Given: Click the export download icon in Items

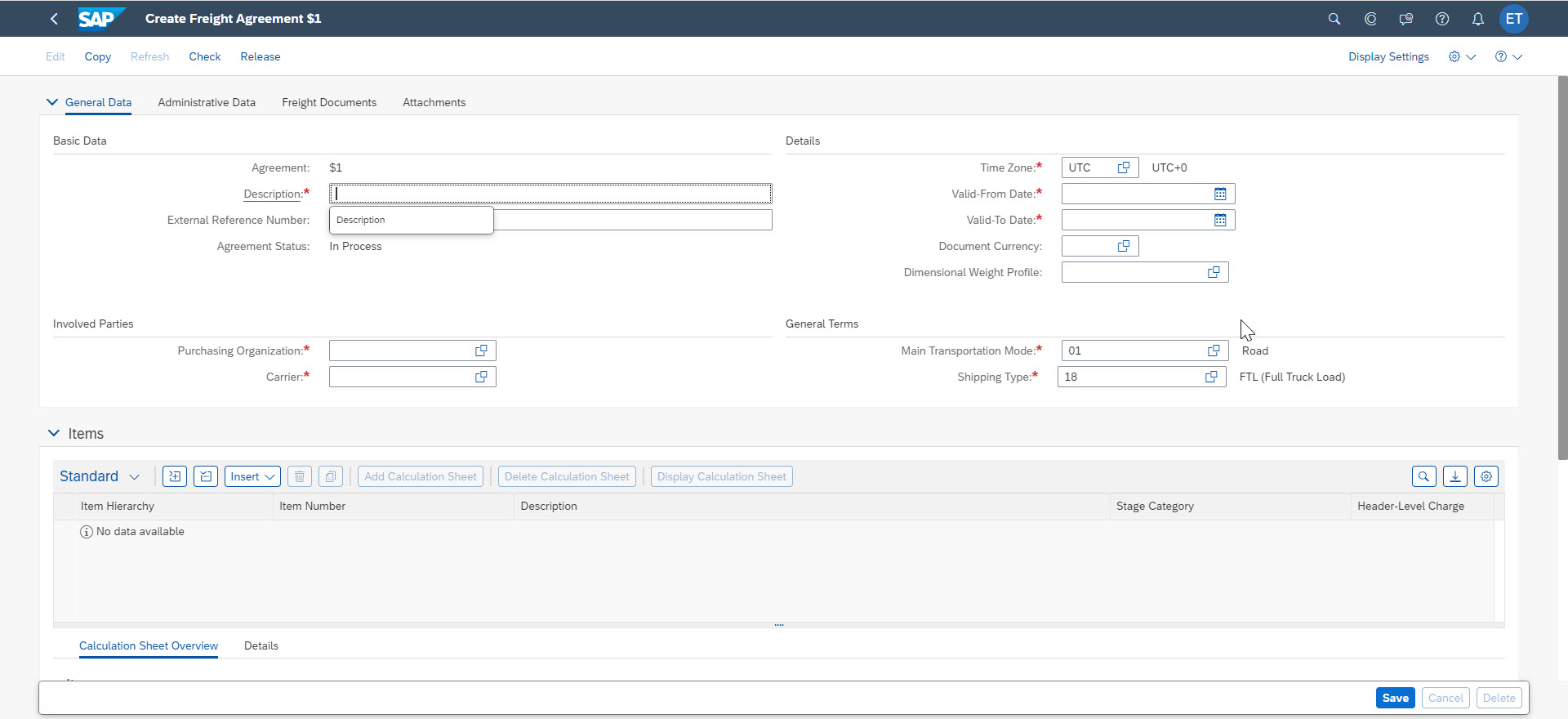Looking at the screenshot, I should [1454, 476].
